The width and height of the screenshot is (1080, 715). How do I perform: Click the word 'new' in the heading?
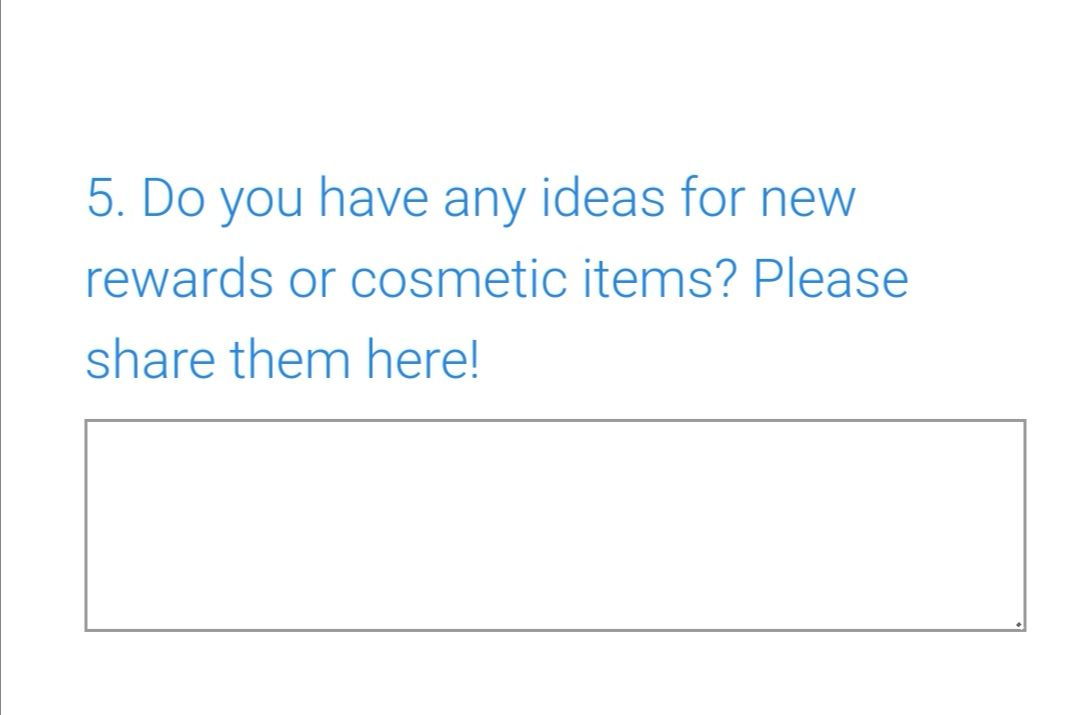click(x=808, y=199)
